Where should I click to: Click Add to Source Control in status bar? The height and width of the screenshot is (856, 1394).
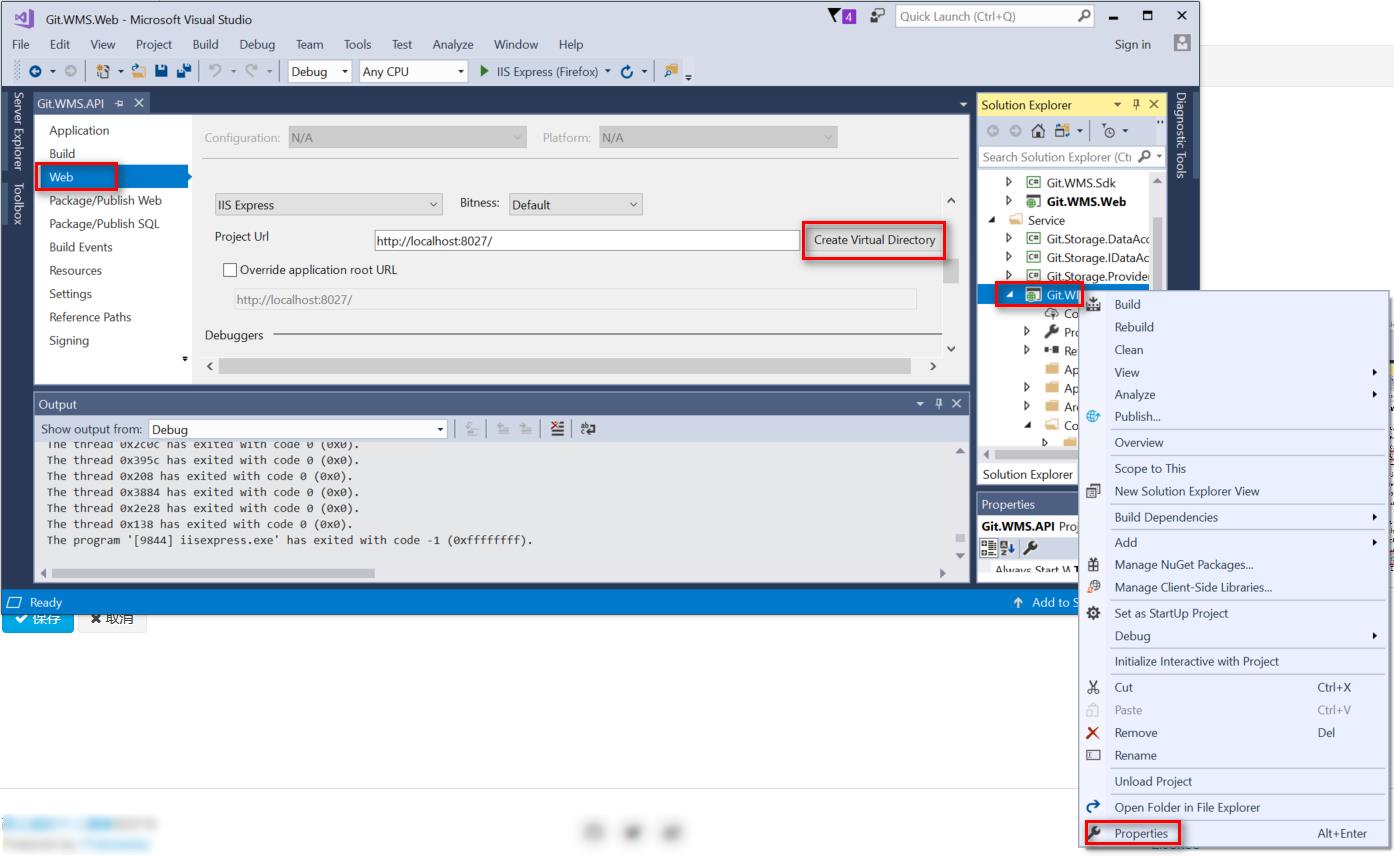tap(1044, 602)
